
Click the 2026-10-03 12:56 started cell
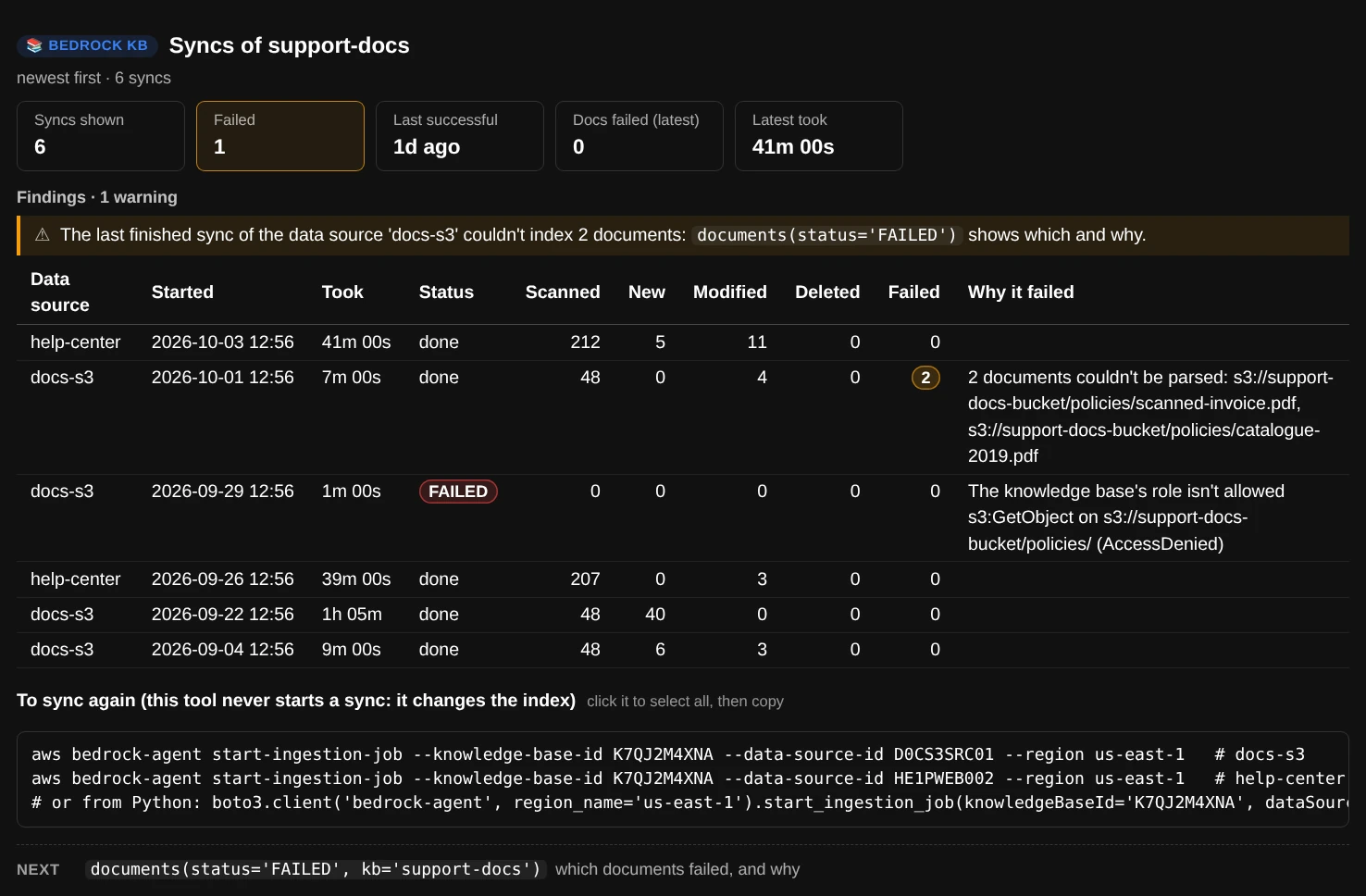(x=223, y=342)
